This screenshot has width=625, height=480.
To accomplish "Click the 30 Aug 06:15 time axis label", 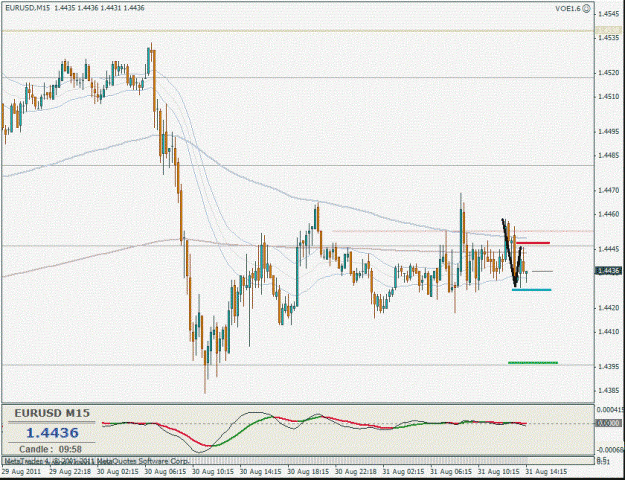I will pyautogui.click(x=165, y=471).
